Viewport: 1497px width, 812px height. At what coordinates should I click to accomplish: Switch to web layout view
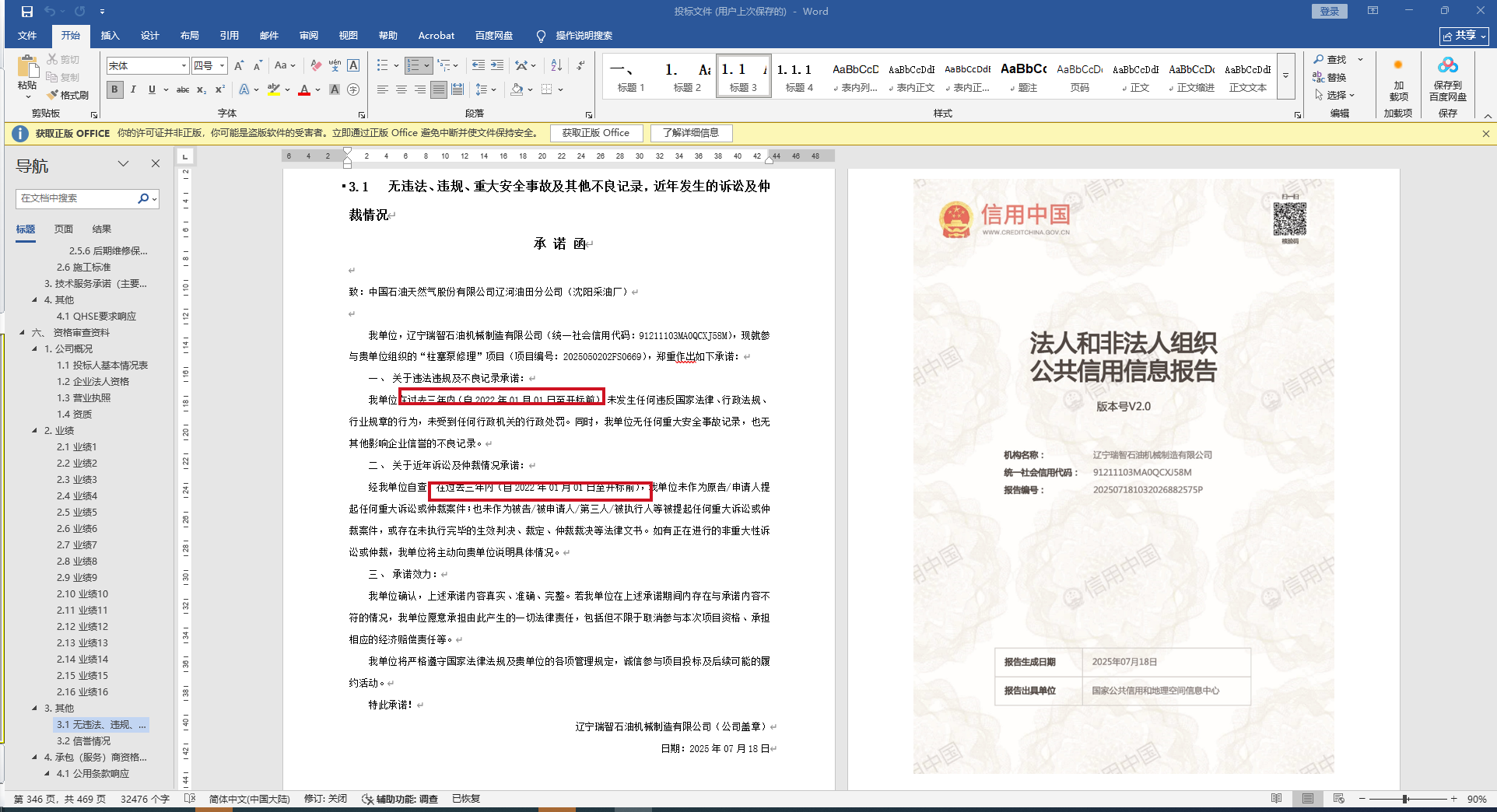coord(1338,799)
